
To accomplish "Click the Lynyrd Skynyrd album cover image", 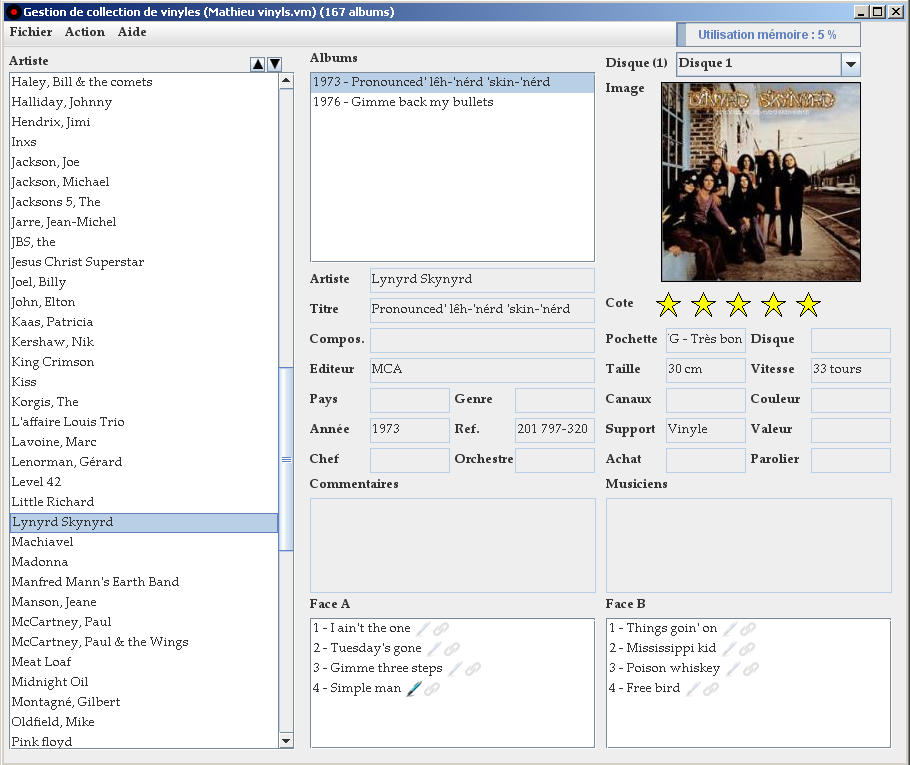I will point(761,182).
